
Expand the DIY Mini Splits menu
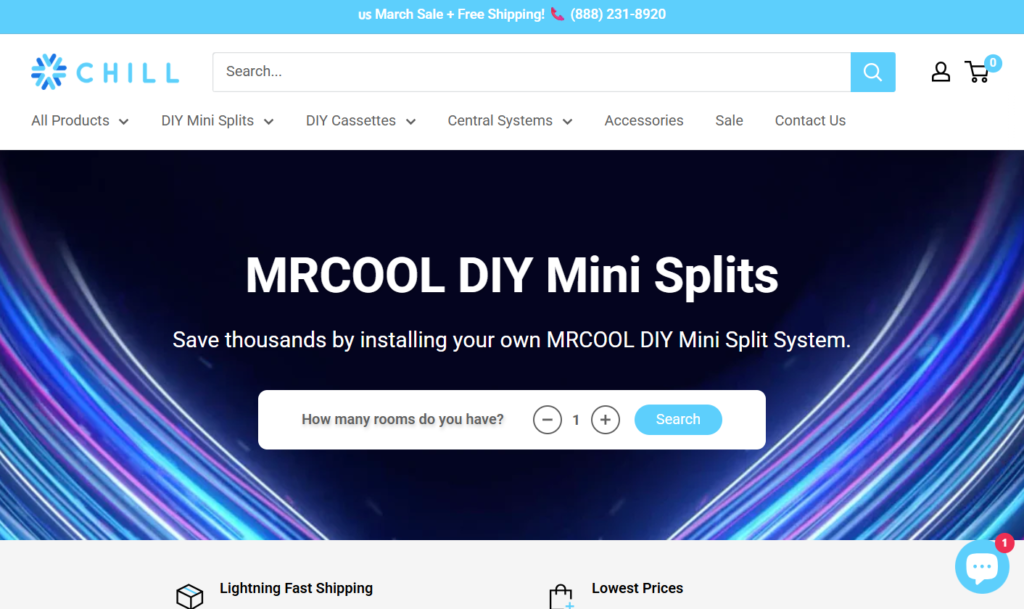[x=217, y=121]
